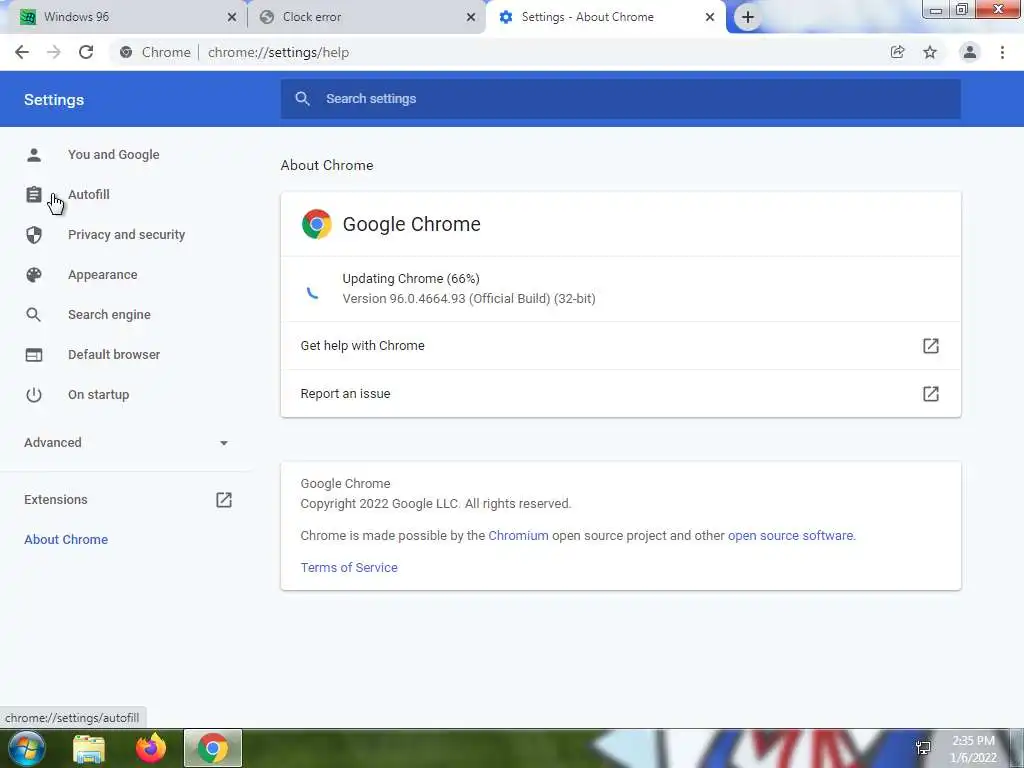Screen dimensions: 1024x768
Task: Go back using the browser back arrow
Action: tap(22, 52)
